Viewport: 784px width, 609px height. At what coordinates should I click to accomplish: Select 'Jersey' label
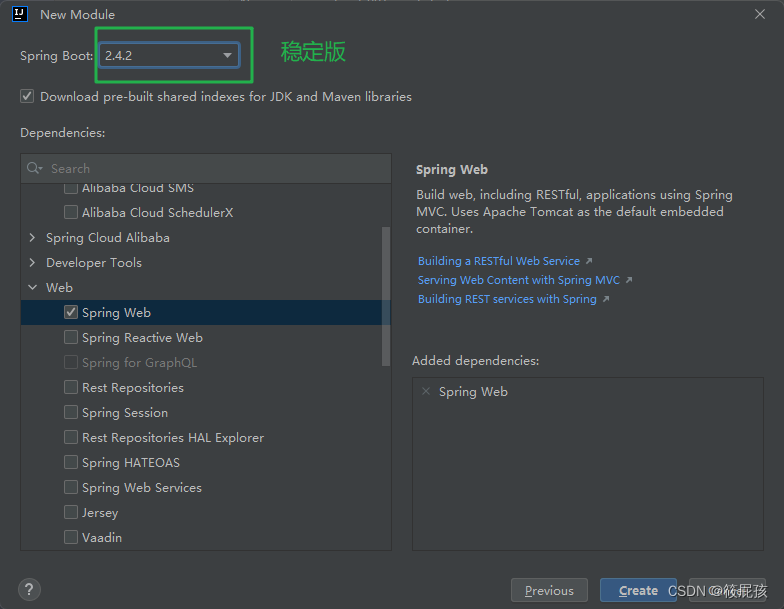[100, 512]
